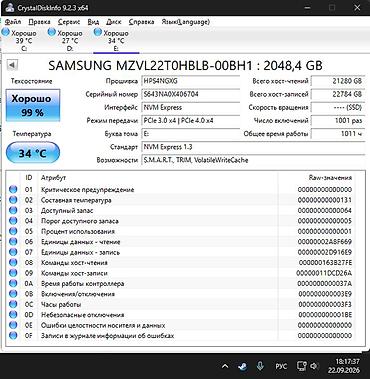Open the network status tray icon

[302, 366]
